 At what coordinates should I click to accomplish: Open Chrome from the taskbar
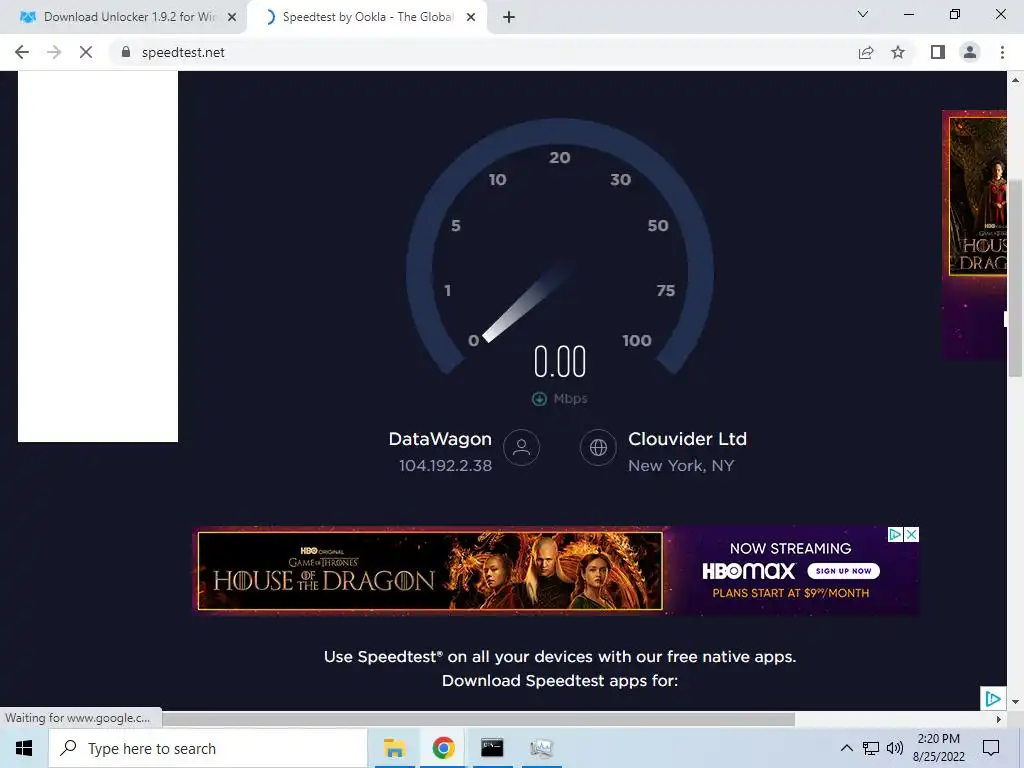pyautogui.click(x=443, y=748)
